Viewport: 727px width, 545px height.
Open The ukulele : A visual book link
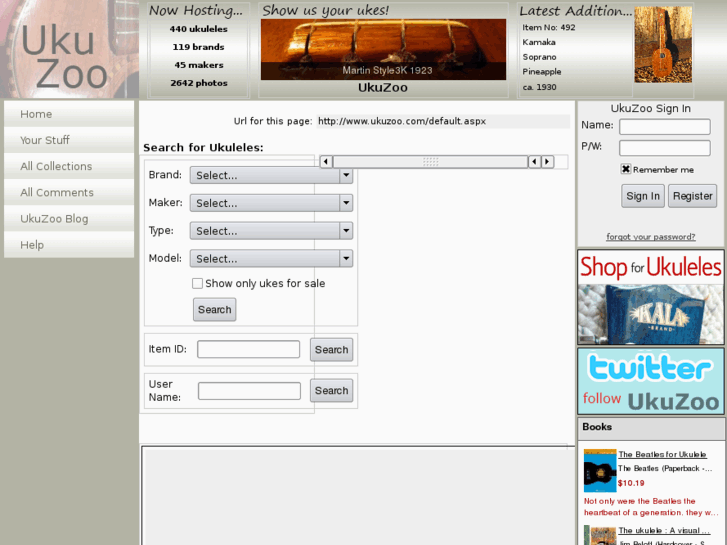pos(664,531)
